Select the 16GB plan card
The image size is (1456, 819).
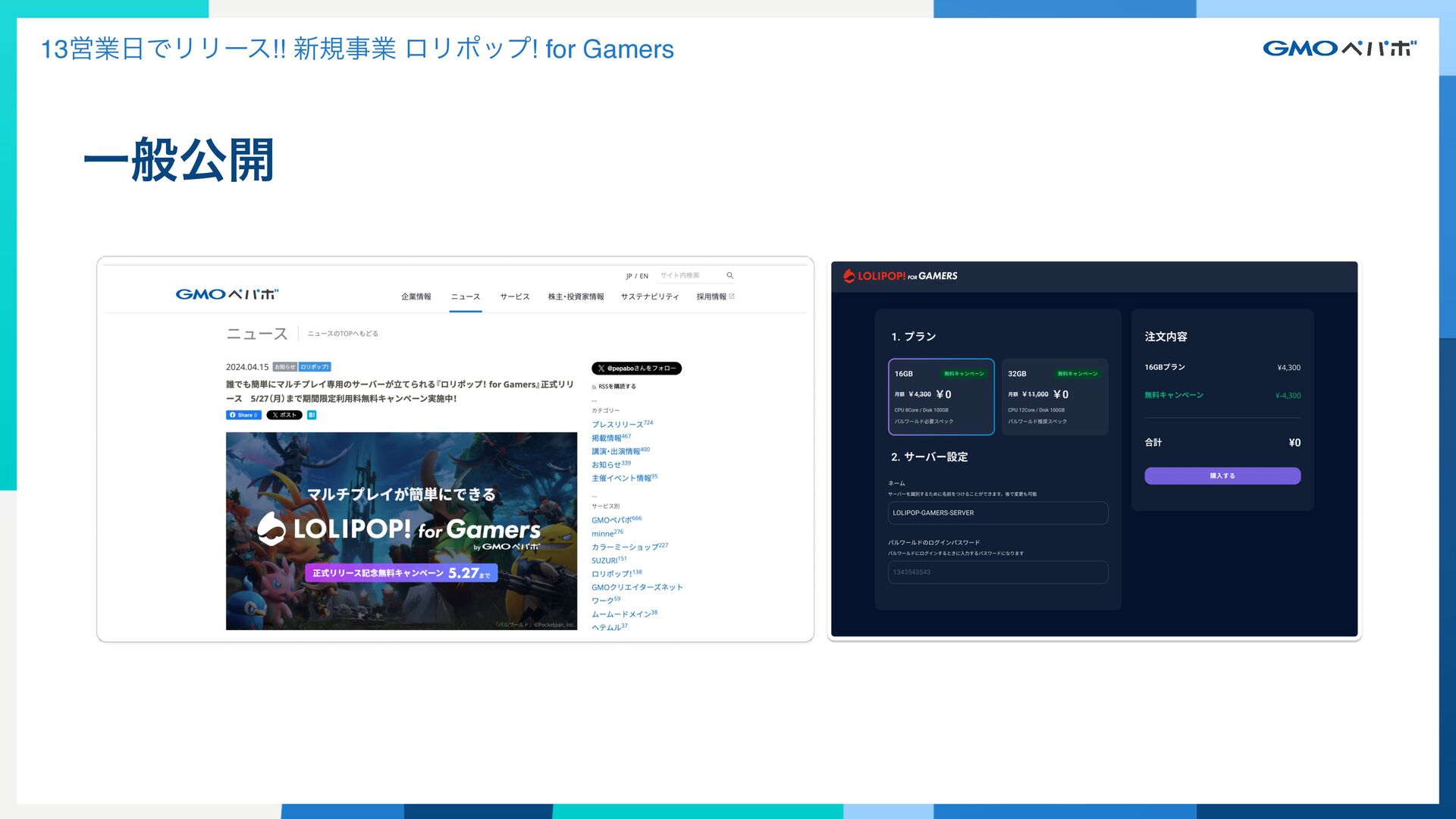tap(940, 397)
